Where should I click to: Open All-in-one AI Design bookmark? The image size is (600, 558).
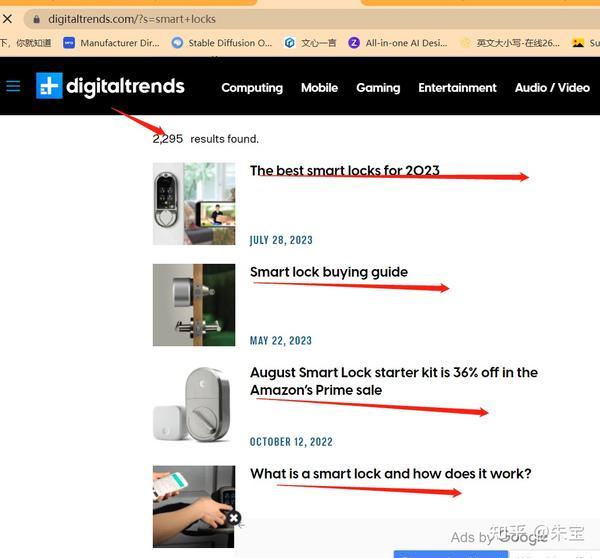click(x=398, y=43)
